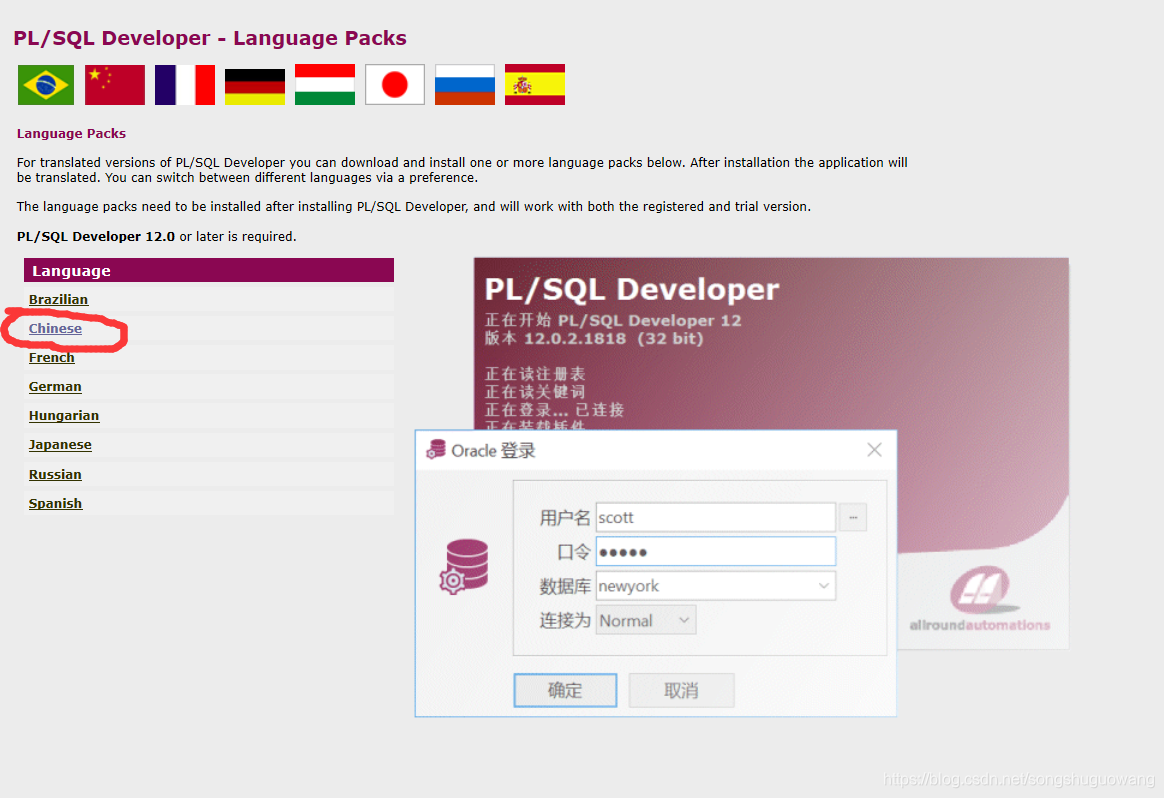Click the 确定 confirm button
This screenshot has height=798, width=1164.
tap(565, 690)
